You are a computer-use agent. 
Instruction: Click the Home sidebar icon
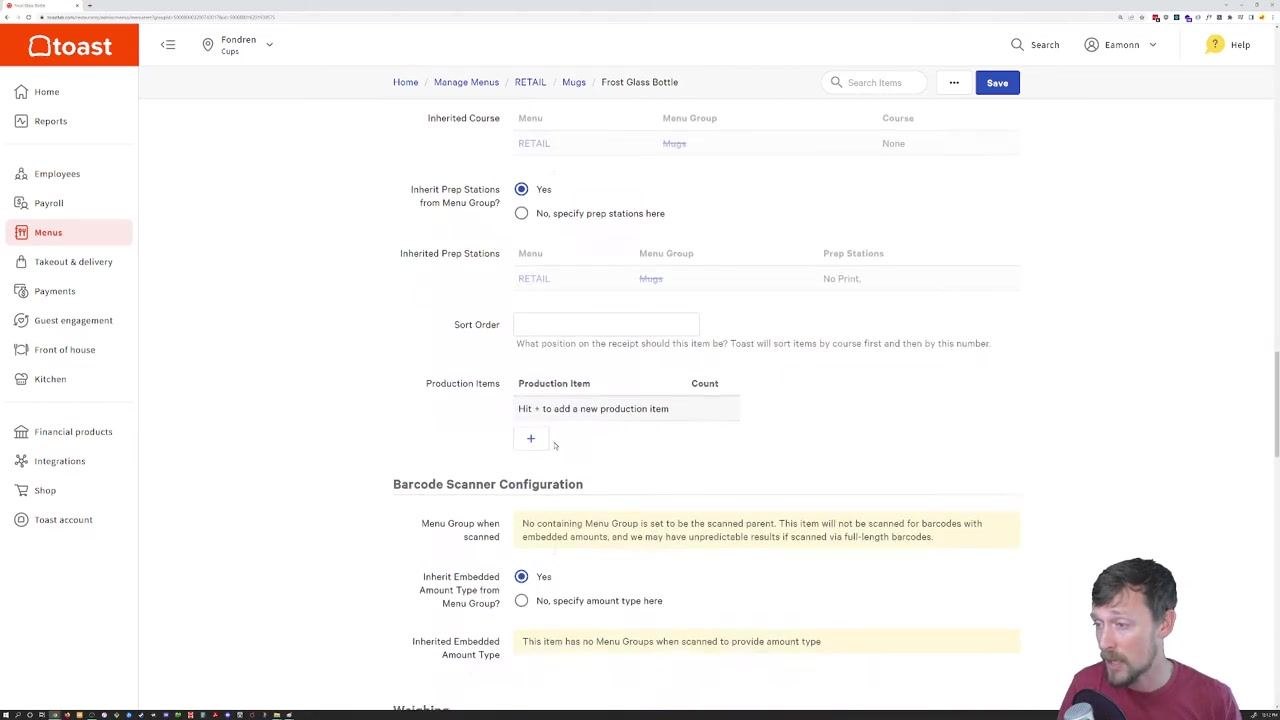[x=21, y=92]
